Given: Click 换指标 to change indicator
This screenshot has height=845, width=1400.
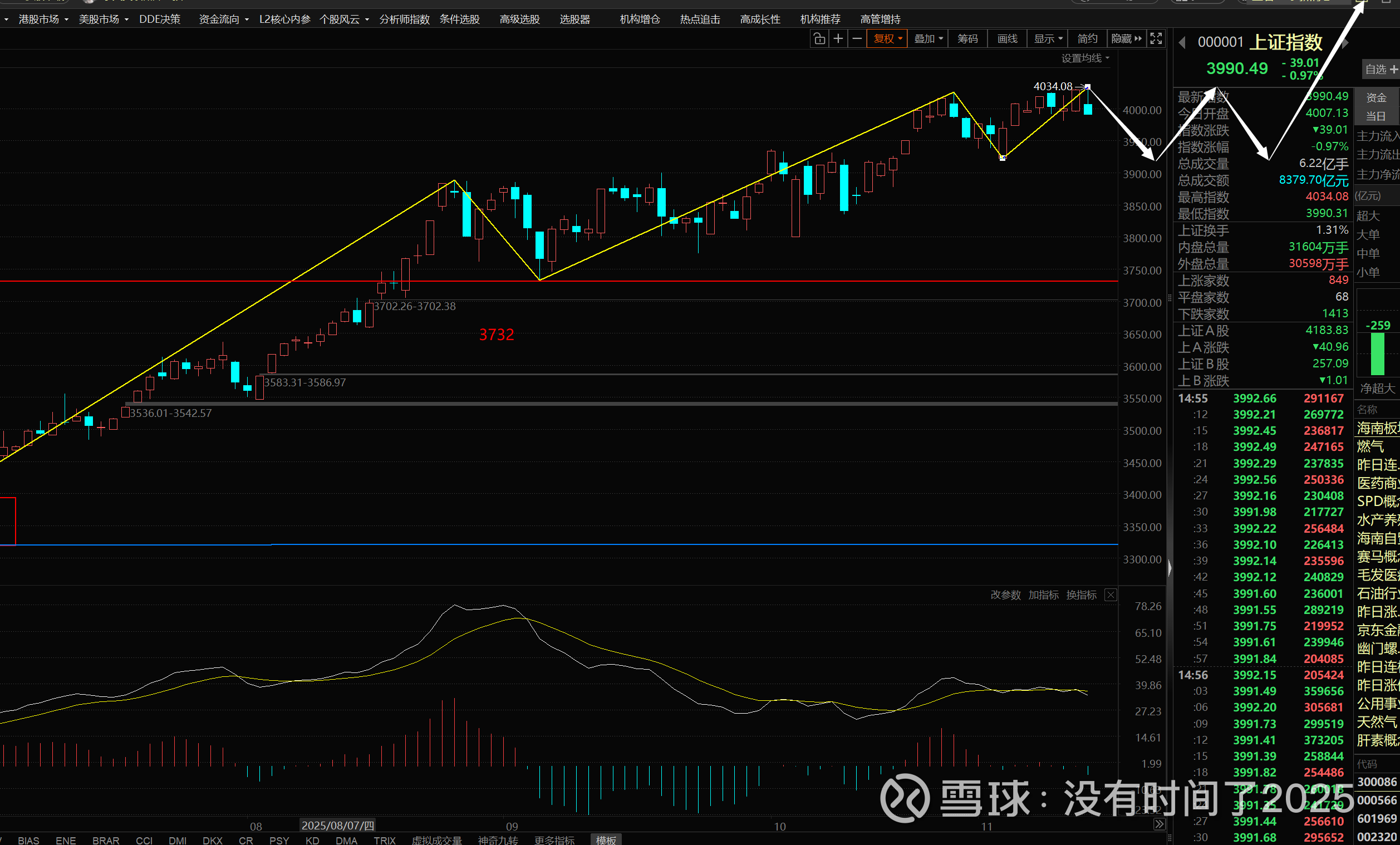Looking at the screenshot, I should coord(1080,595).
